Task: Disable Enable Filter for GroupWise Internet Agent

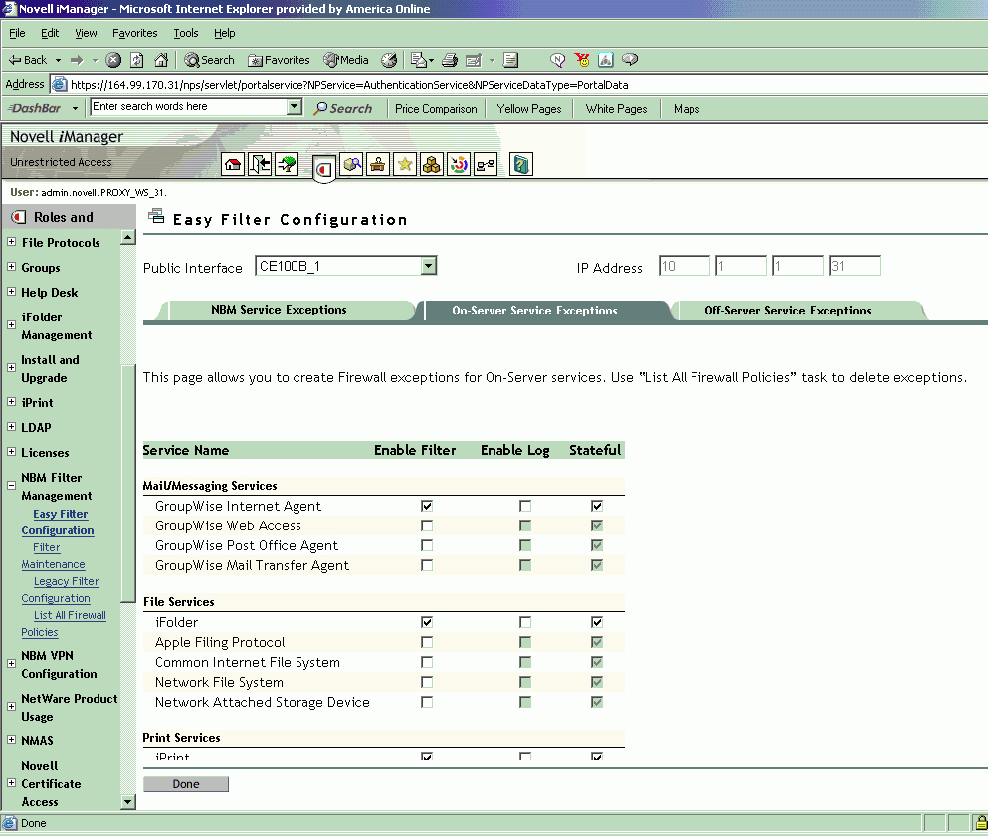Action: [x=427, y=507]
